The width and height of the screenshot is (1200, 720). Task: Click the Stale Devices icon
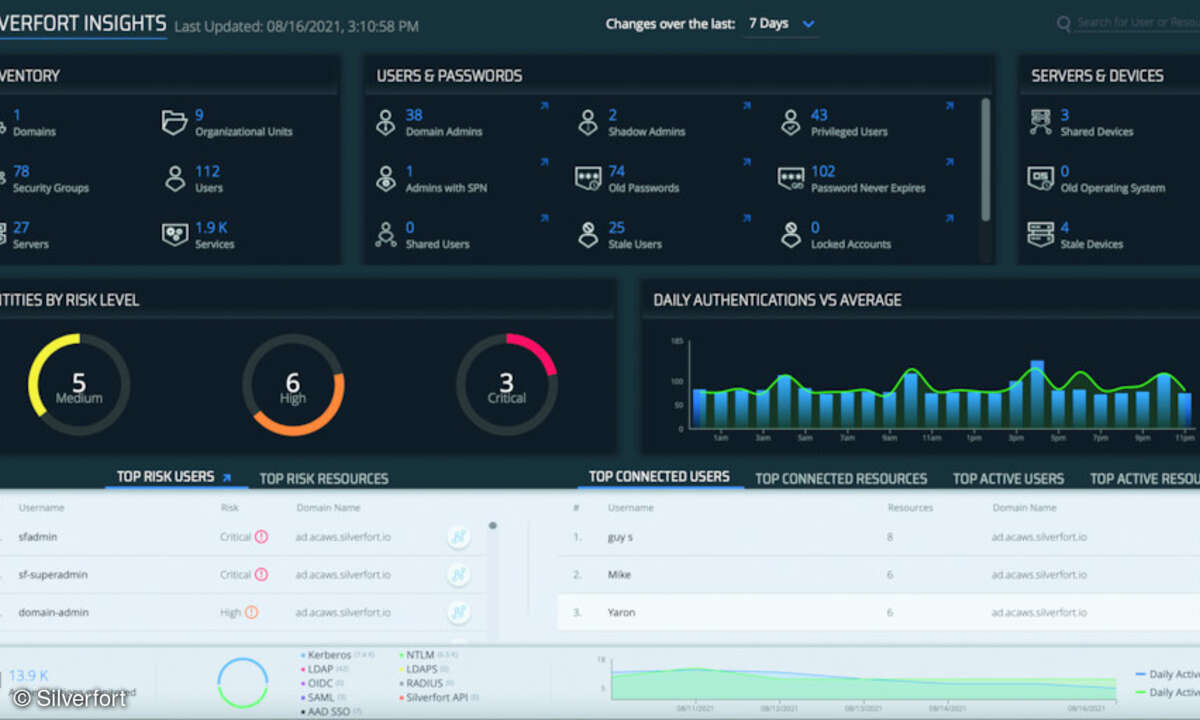(1041, 235)
